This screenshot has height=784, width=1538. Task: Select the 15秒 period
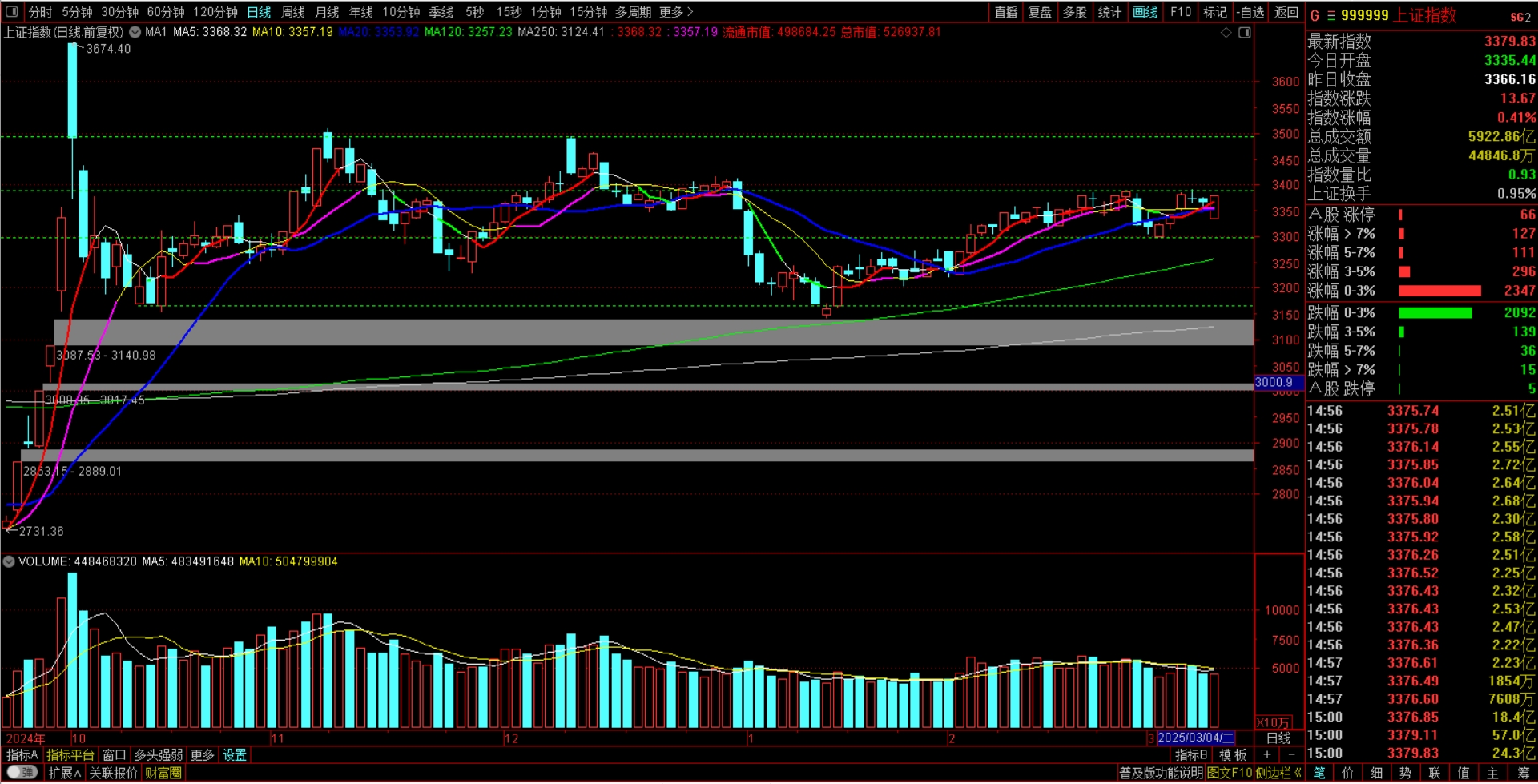click(509, 12)
